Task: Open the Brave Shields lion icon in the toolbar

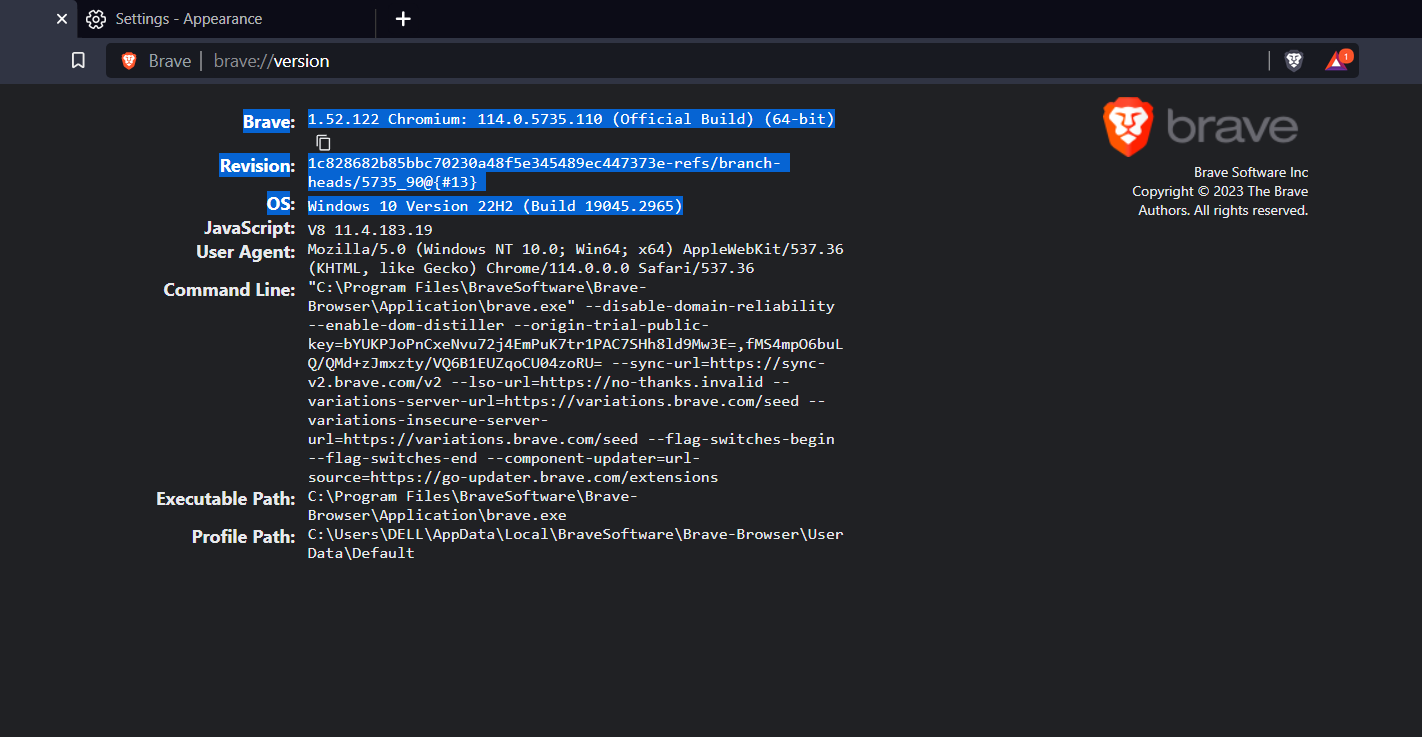Action: pyautogui.click(x=1294, y=60)
